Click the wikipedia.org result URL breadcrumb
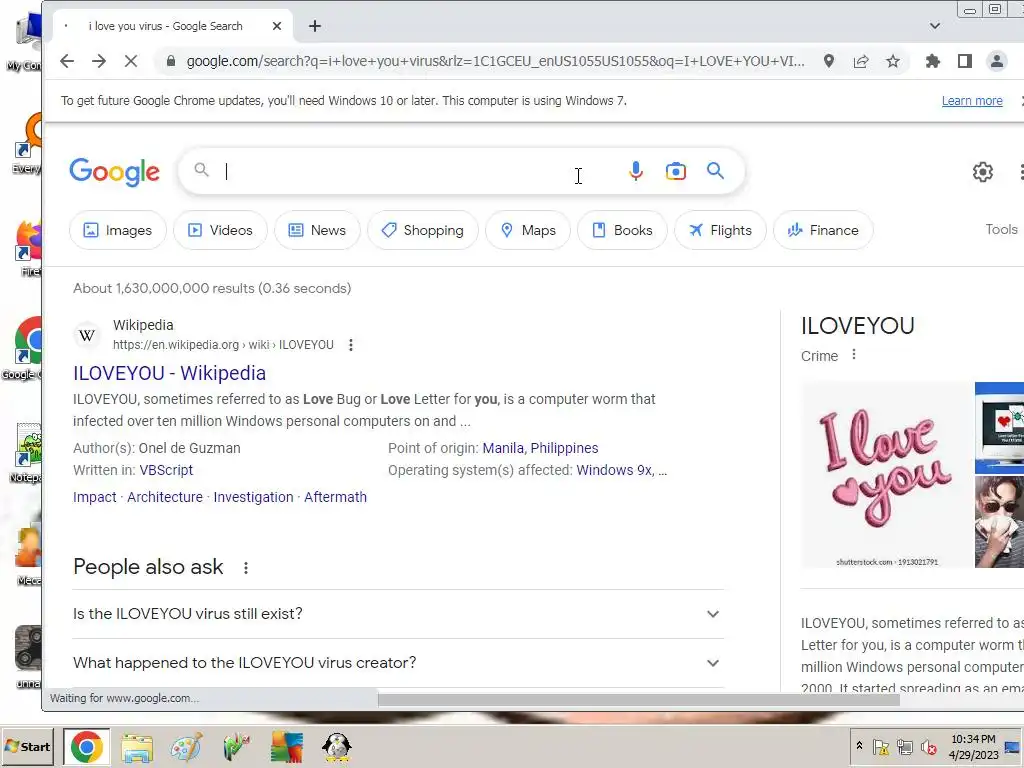 (223, 345)
